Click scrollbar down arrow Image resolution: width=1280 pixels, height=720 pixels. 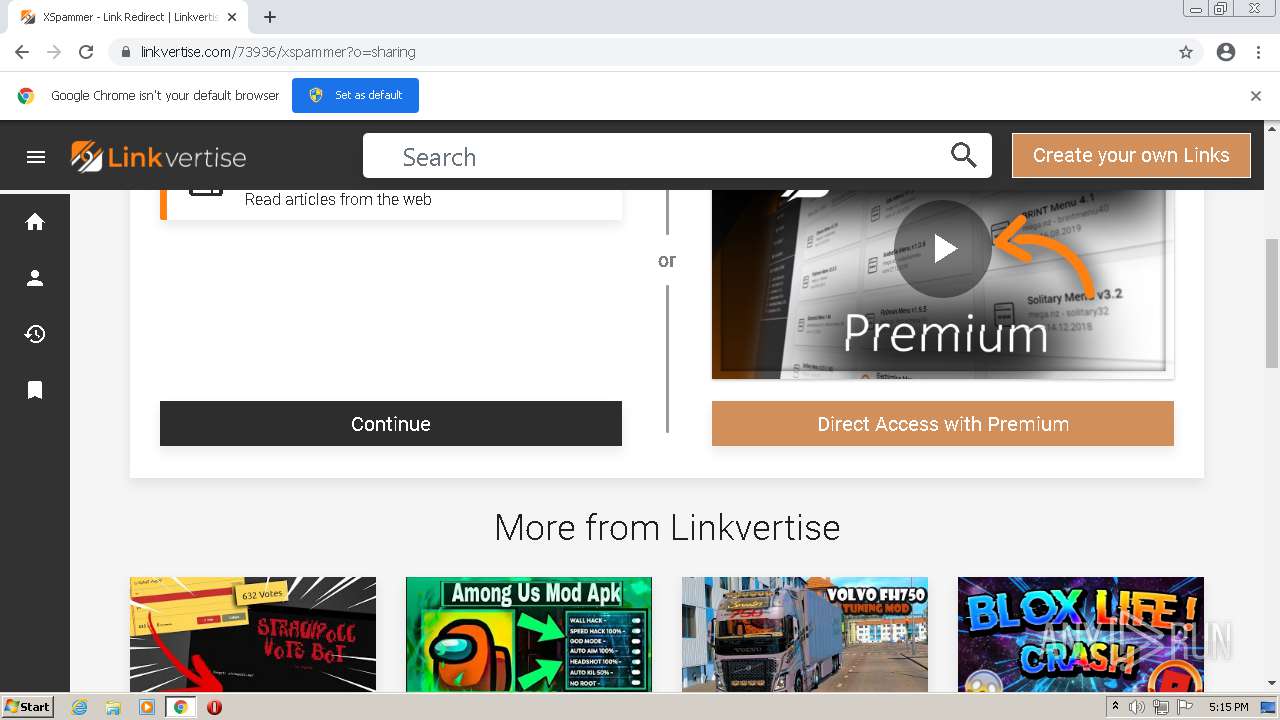(1272, 684)
